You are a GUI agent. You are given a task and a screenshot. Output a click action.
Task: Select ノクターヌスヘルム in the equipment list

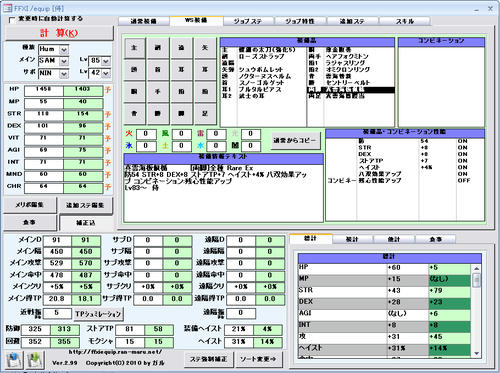[265, 76]
